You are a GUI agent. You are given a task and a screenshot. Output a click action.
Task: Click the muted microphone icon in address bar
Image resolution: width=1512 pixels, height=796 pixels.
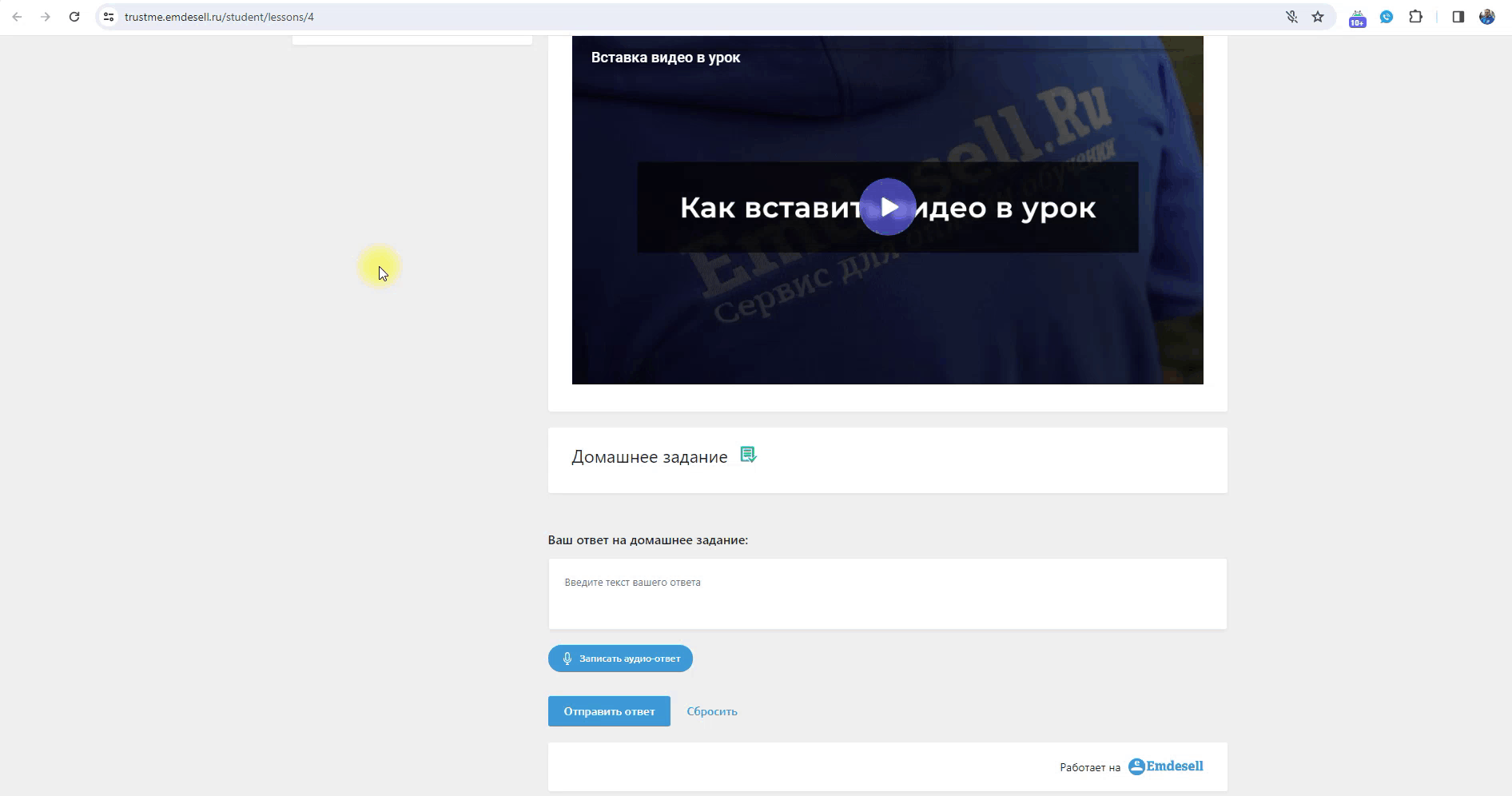pyautogui.click(x=1291, y=17)
